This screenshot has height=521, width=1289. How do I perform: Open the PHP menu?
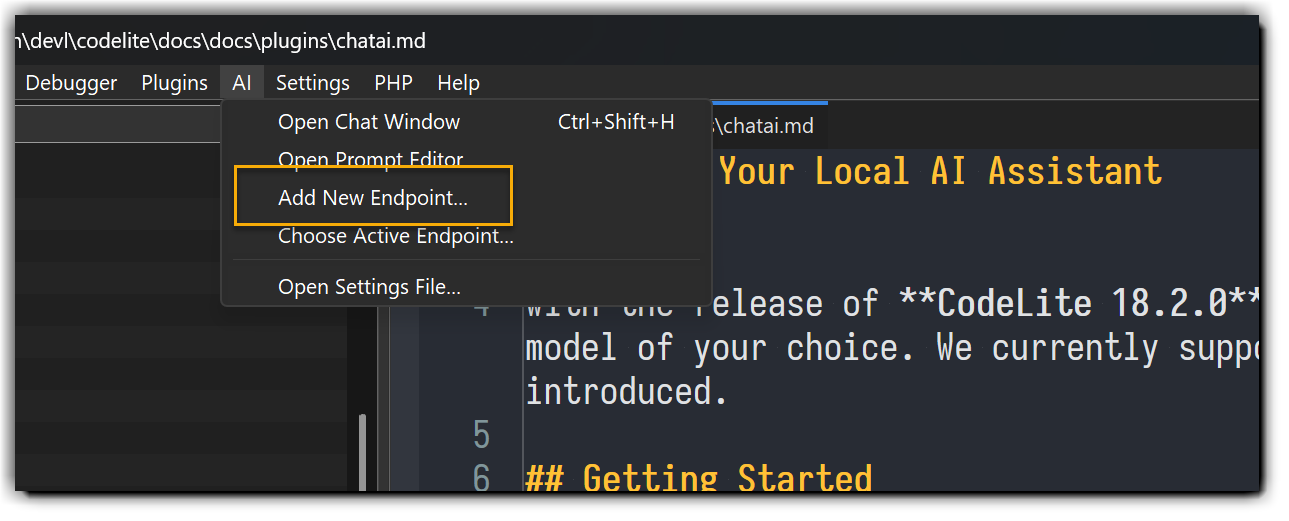pyautogui.click(x=393, y=83)
